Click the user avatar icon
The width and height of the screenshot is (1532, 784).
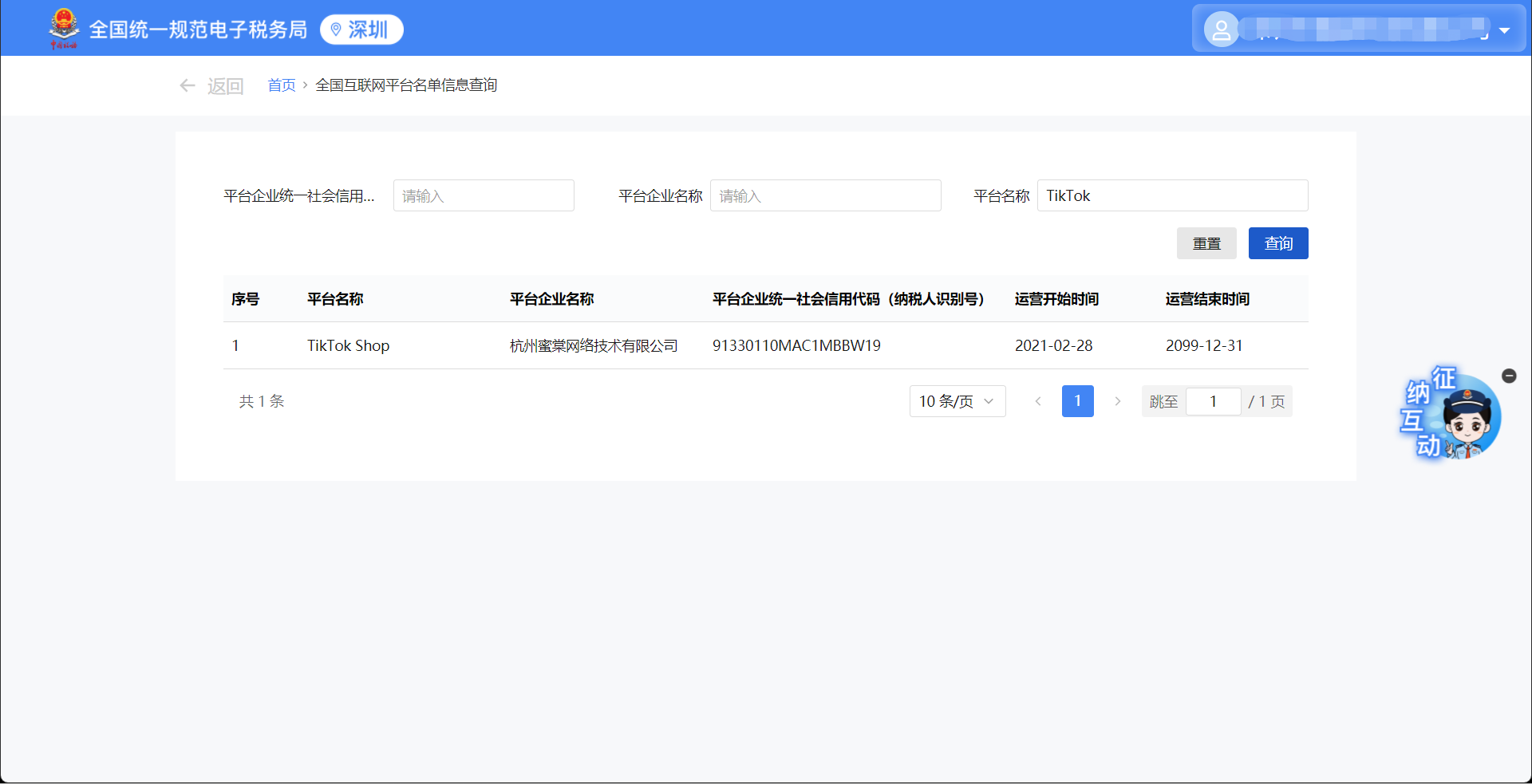tap(1221, 30)
